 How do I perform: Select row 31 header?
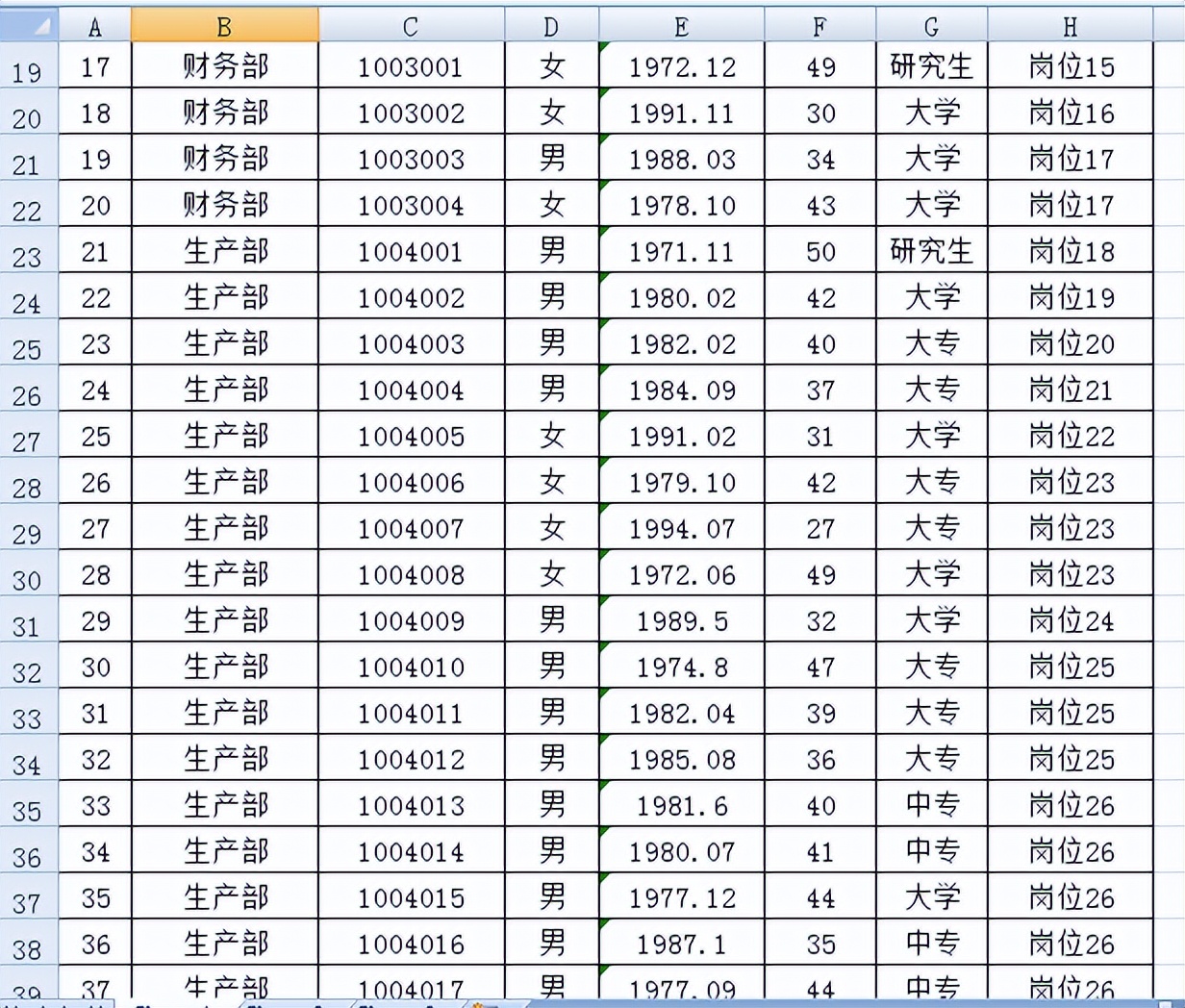tap(28, 622)
